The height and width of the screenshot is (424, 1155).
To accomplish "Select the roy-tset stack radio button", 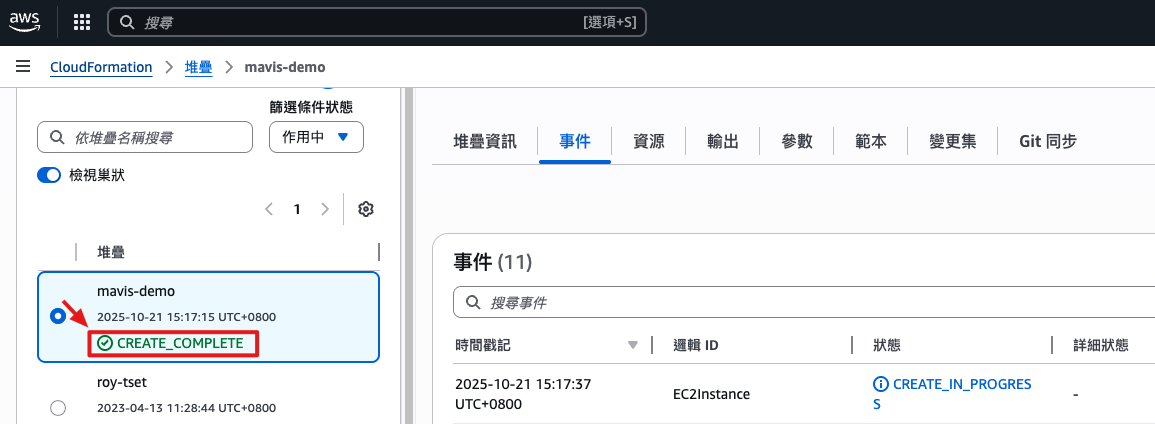I will 58,407.
